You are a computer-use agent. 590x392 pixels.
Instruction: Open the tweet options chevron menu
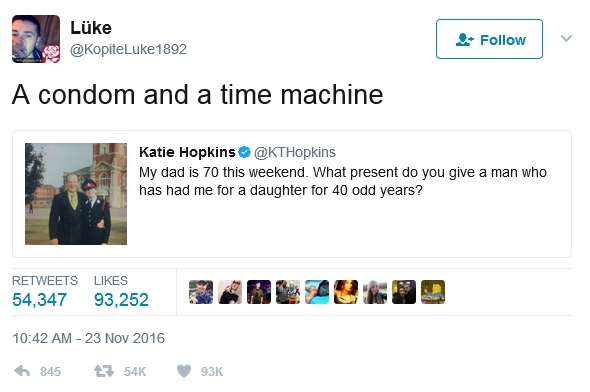[x=566, y=38]
